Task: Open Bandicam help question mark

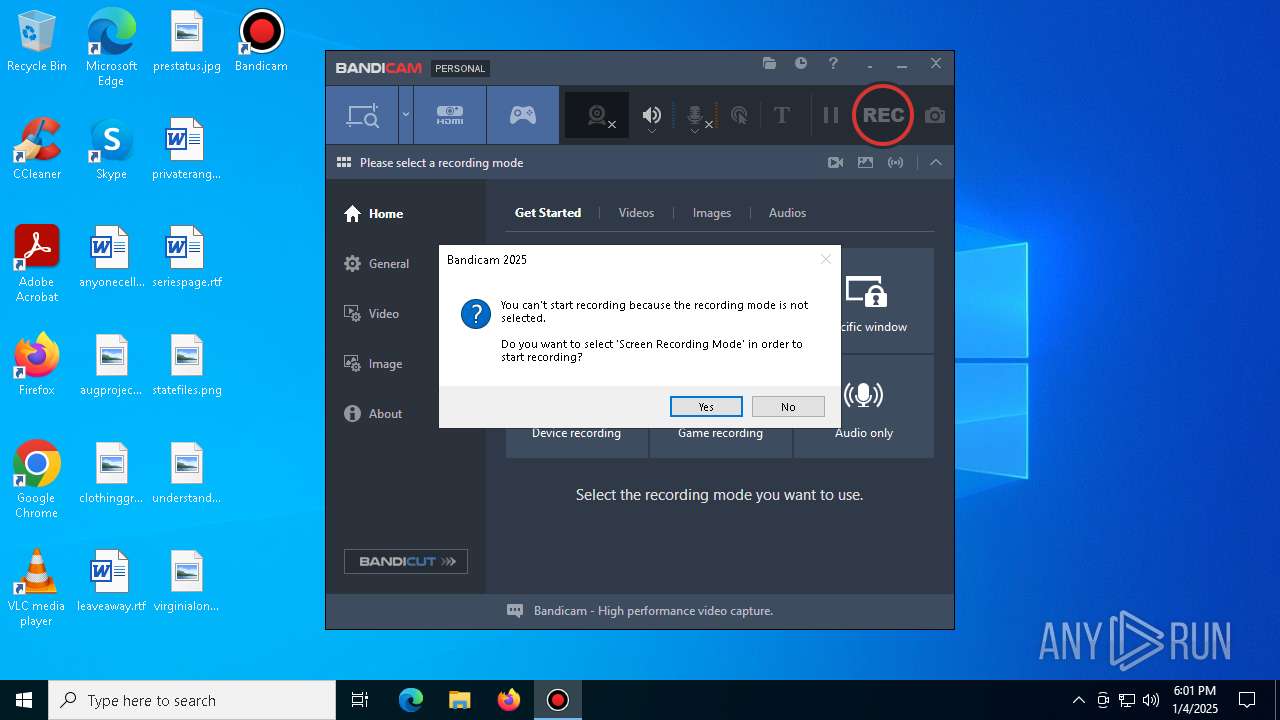Action: pyautogui.click(x=833, y=63)
